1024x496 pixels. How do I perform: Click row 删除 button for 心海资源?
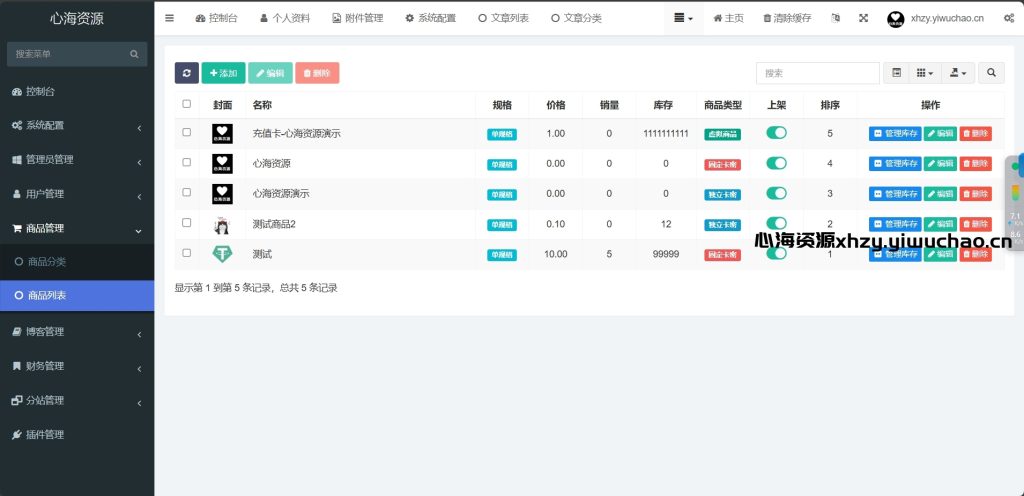pyautogui.click(x=975, y=164)
